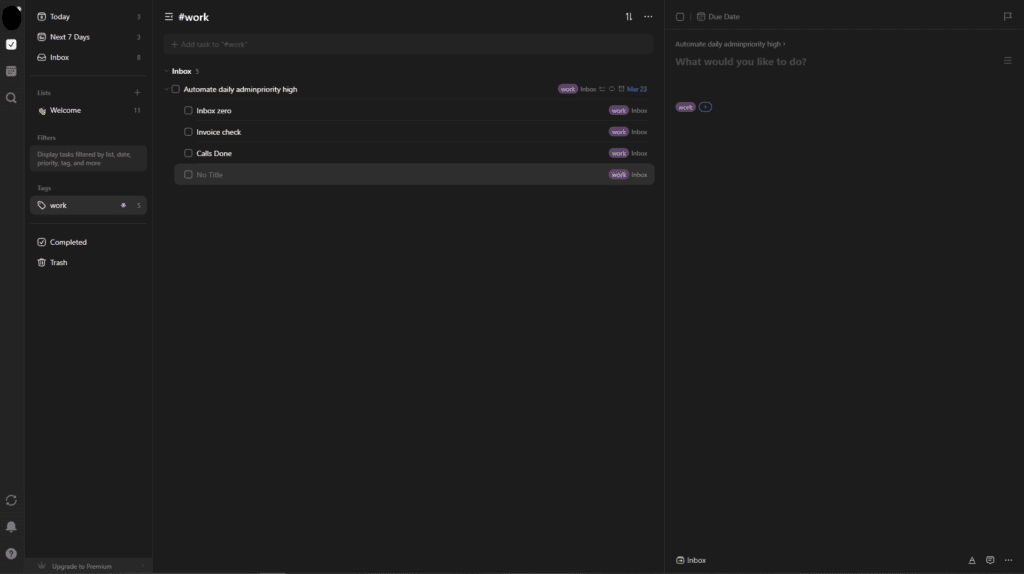Click the No Title task text
Image resolution: width=1024 pixels, height=574 pixels.
coord(210,175)
